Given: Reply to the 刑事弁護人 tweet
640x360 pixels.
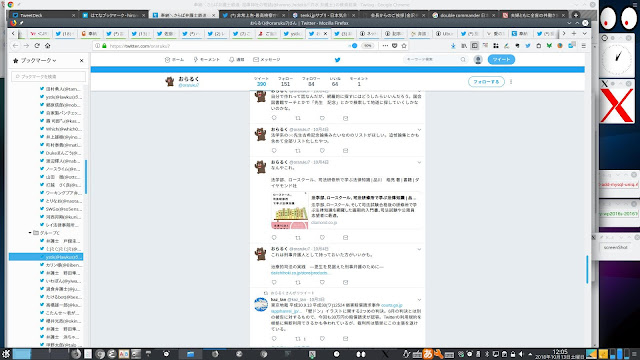Looking at the screenshot, I should 274,282.
